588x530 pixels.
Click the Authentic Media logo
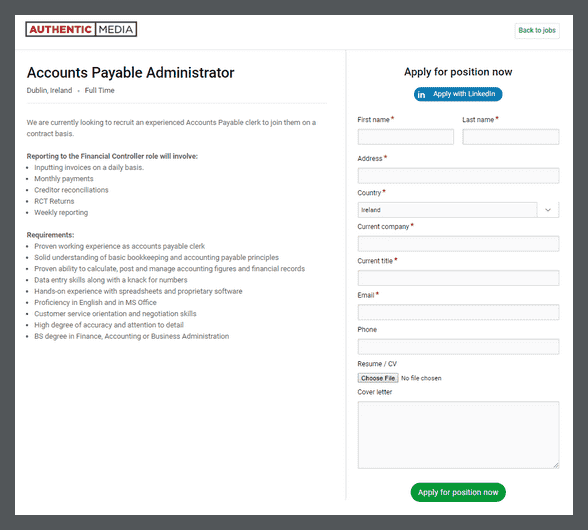tap(81, 29)
